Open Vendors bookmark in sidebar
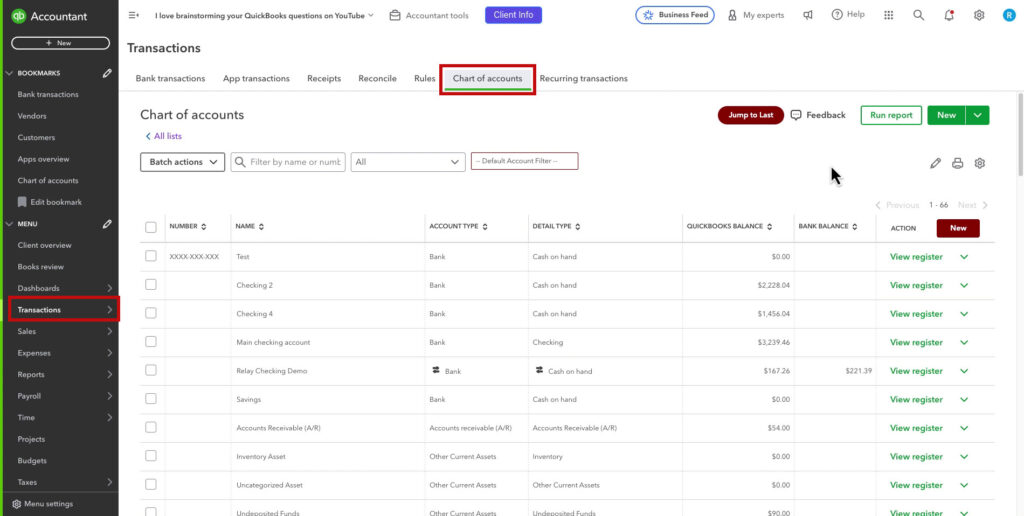This screenshot has width=1024, height=516. click(32, 116)
